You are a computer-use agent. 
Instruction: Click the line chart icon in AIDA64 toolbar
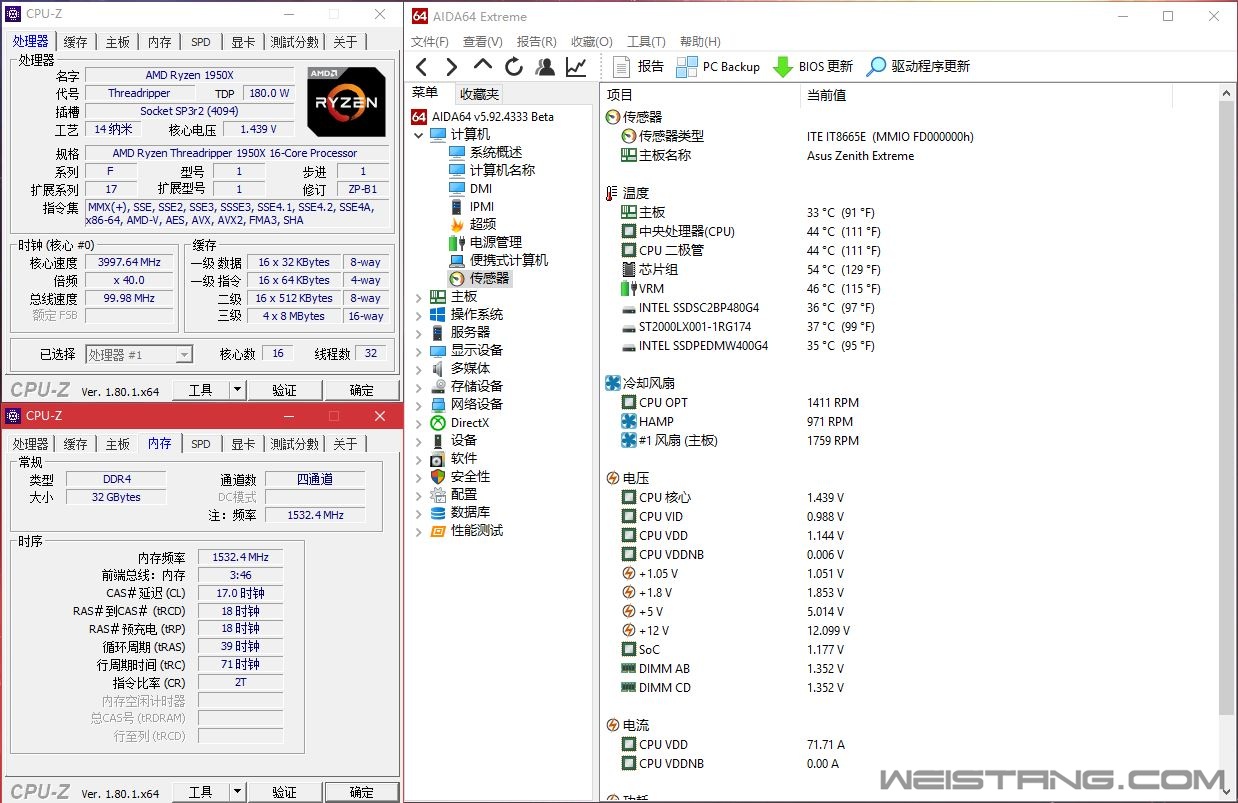(576, 67)
